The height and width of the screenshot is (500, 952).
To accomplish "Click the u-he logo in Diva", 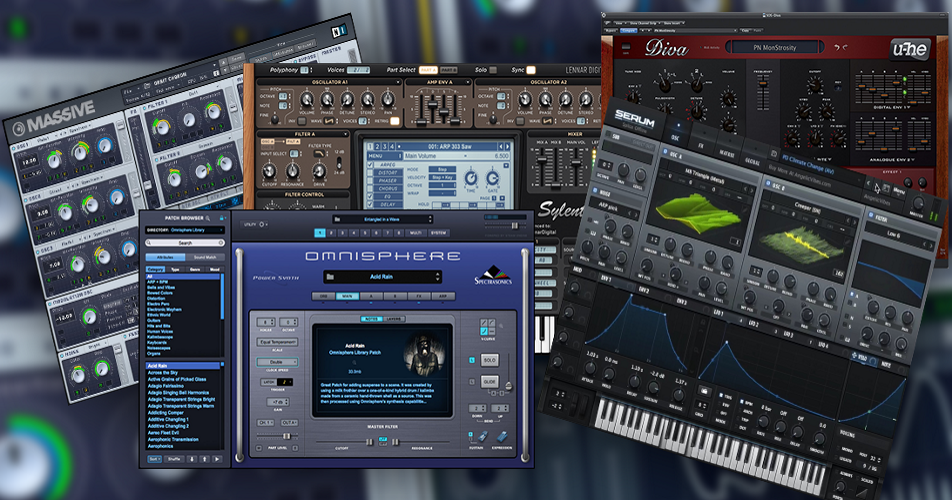I will 911,49.
